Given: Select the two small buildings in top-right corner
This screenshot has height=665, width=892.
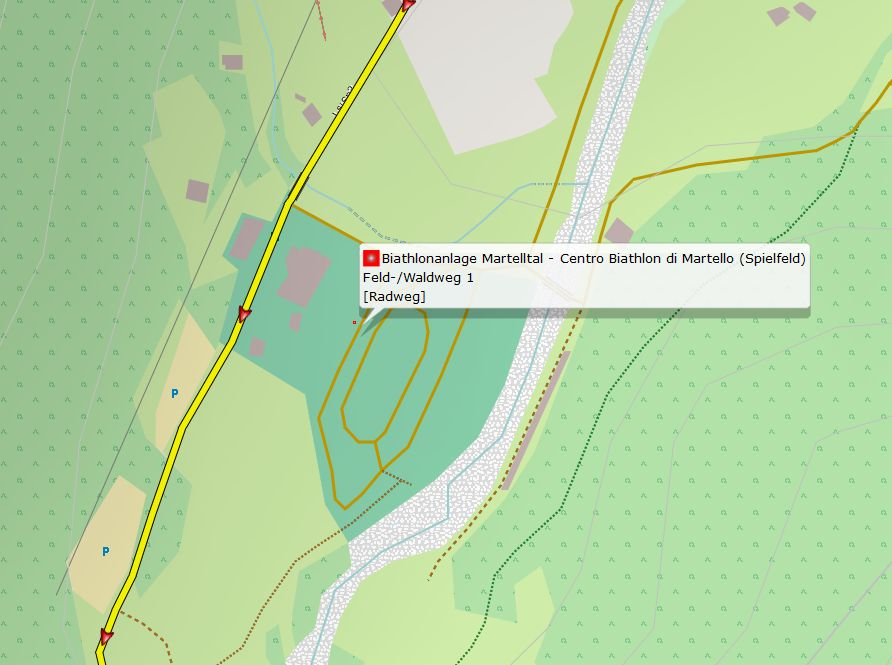Looking at the screenshot, I should click(x=791, y=13).
